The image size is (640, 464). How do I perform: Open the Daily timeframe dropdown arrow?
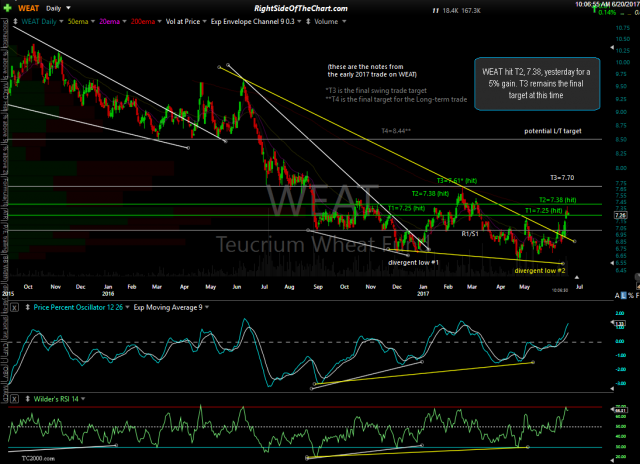(68, 8)
